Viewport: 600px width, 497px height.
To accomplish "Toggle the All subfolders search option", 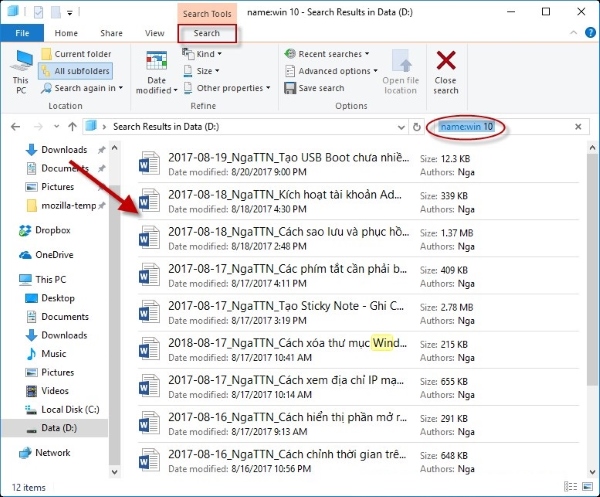I will (75, 71).
